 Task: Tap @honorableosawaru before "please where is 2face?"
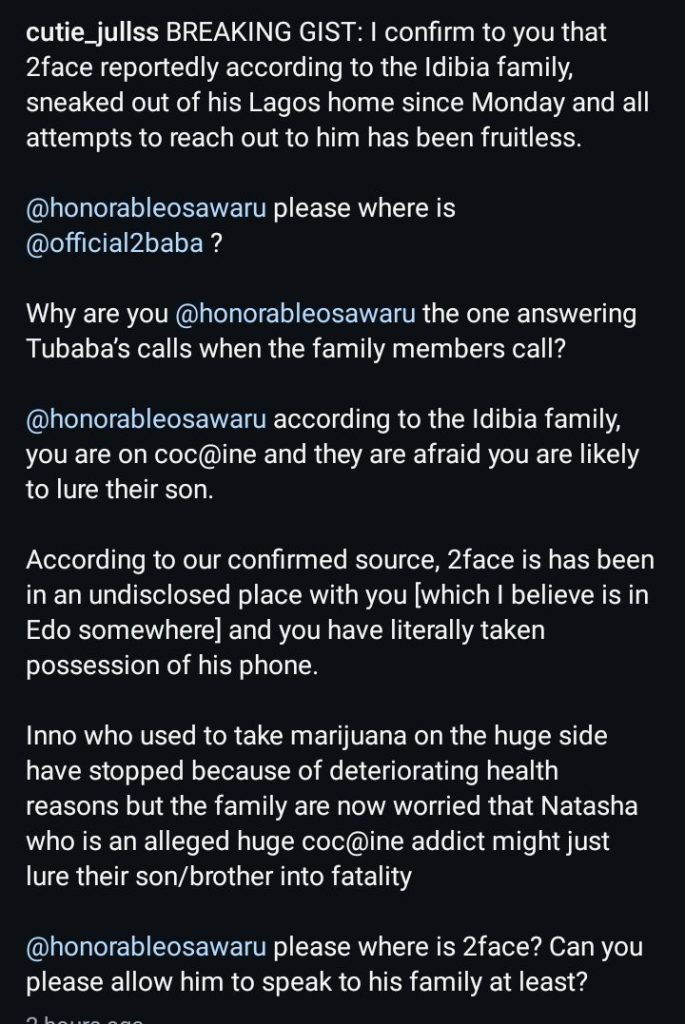pyautogui.click(x=146, y=946)
